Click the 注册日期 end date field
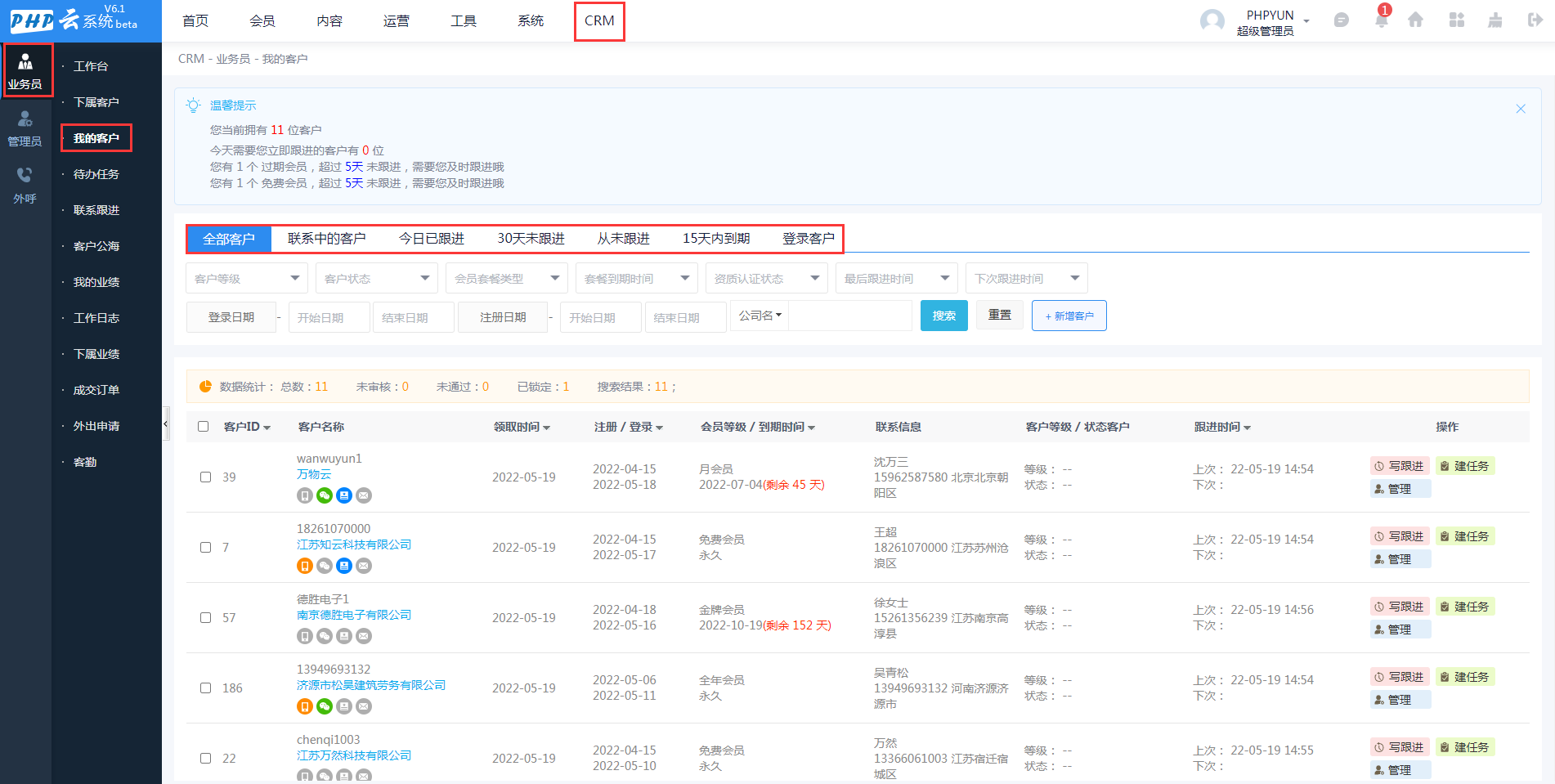1555x784 pixels. pyautogui.click(x=685, y=317)
